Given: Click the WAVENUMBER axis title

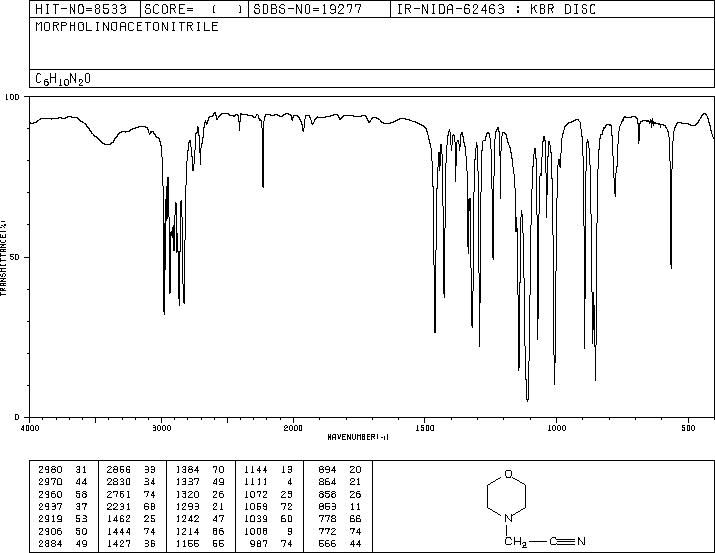Looking at the screenshot, I should (x=358, y=437).
